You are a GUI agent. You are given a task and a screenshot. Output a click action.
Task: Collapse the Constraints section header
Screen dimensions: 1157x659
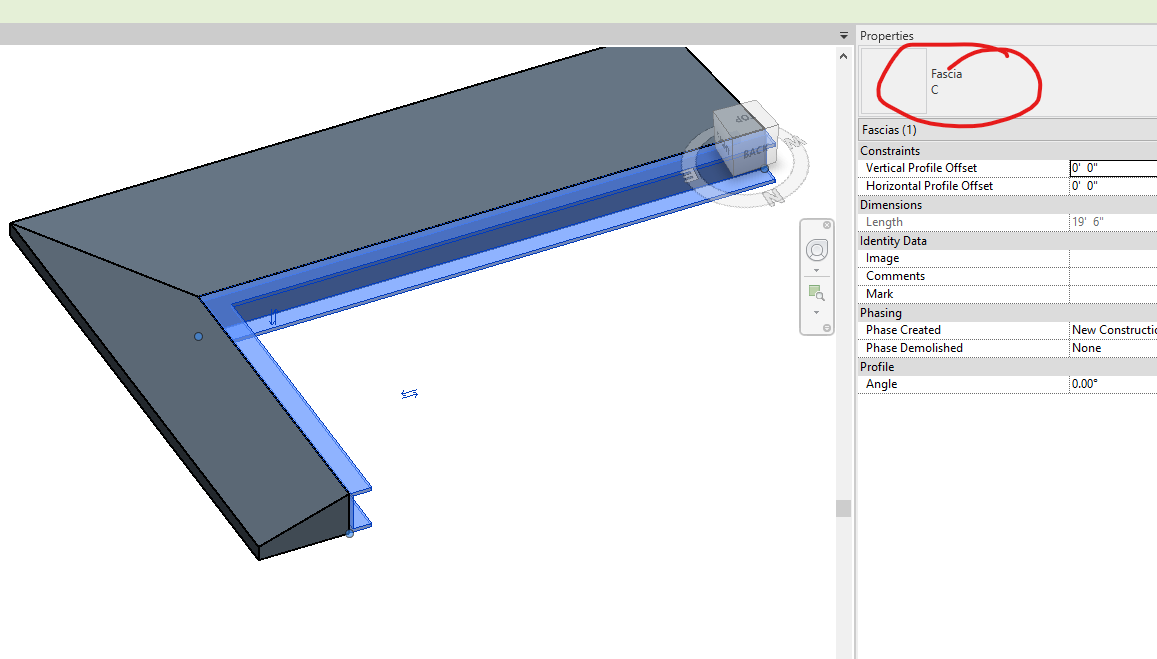pos(1007,151)
